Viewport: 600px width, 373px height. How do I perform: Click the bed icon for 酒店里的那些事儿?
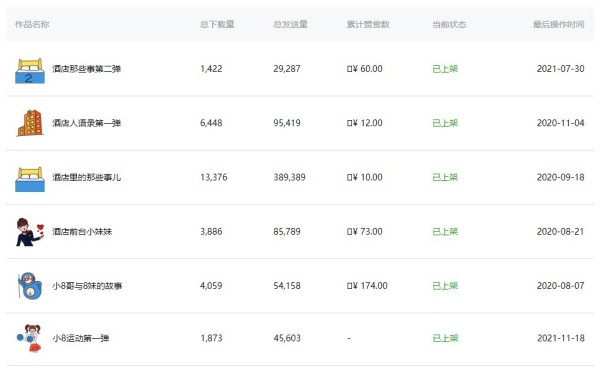click(30, 179)
